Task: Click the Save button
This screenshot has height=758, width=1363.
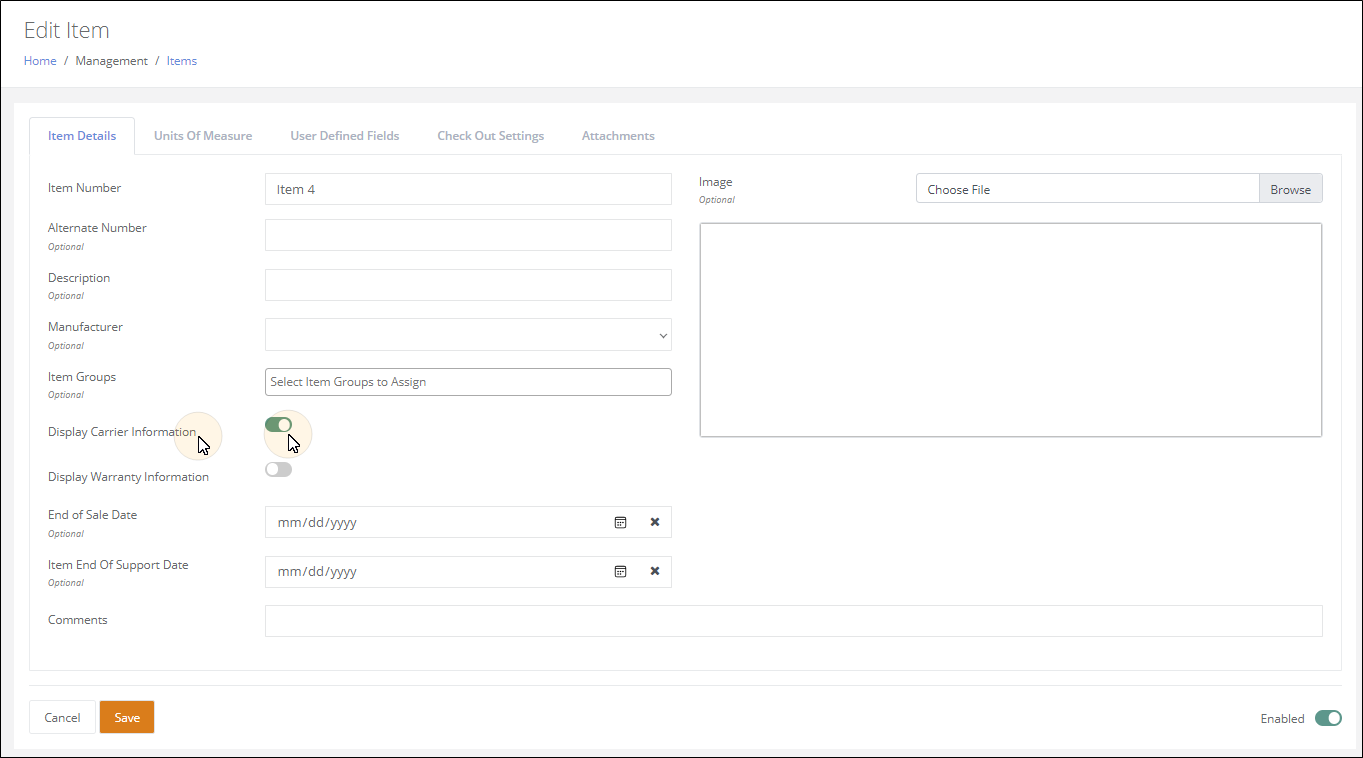Action: [127, 717]
